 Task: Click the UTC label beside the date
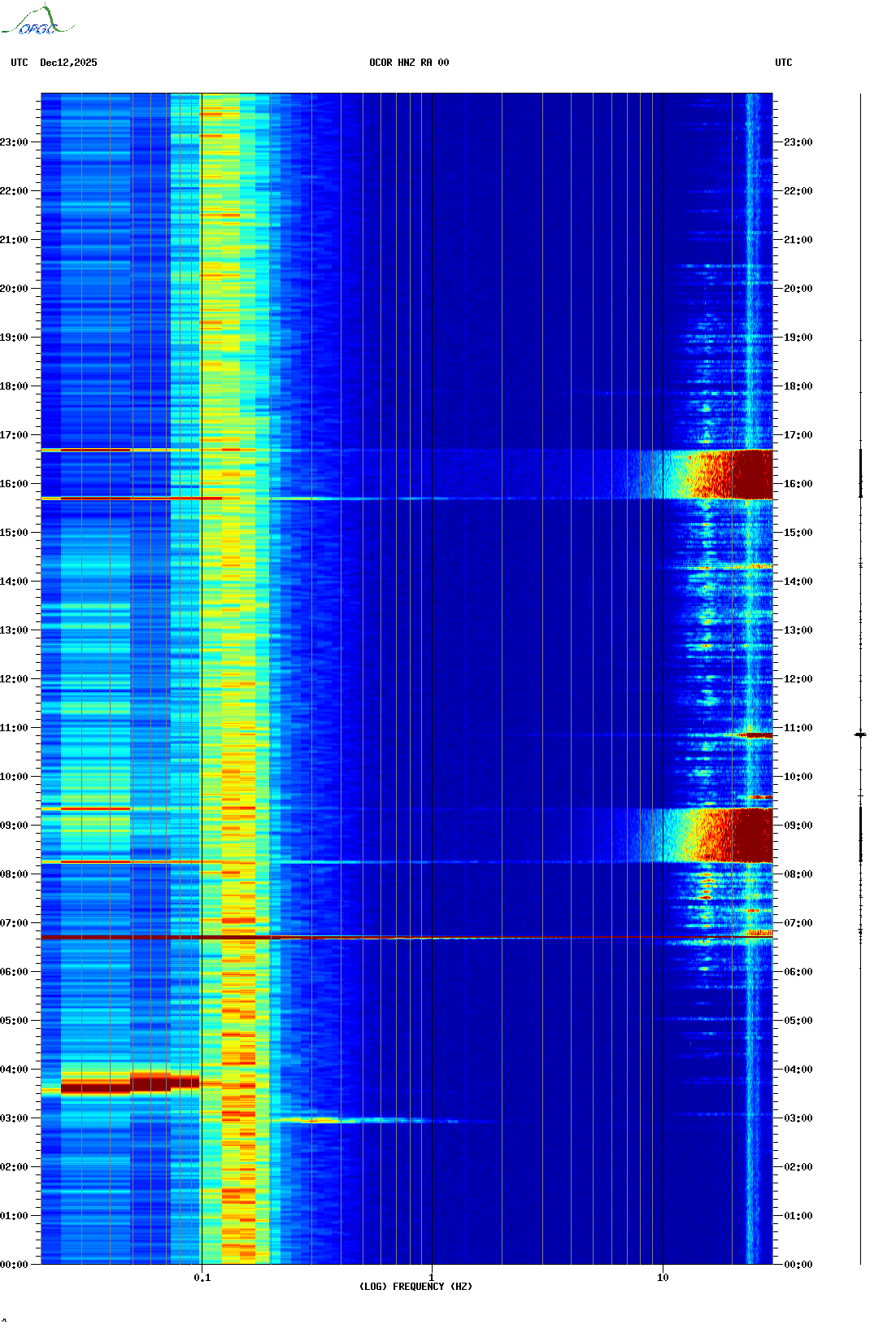coord(20,63)
